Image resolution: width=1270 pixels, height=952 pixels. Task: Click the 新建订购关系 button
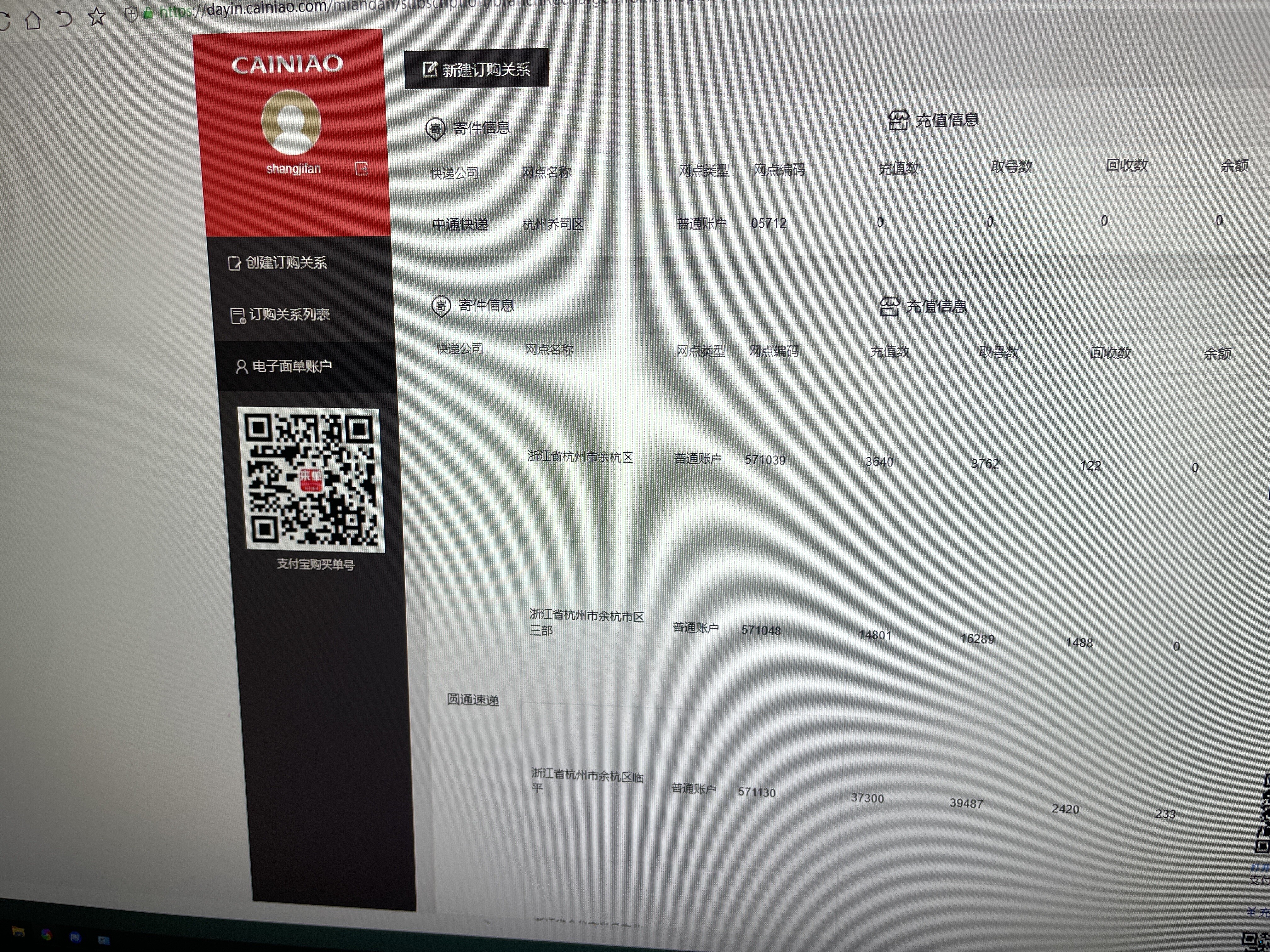476,69
